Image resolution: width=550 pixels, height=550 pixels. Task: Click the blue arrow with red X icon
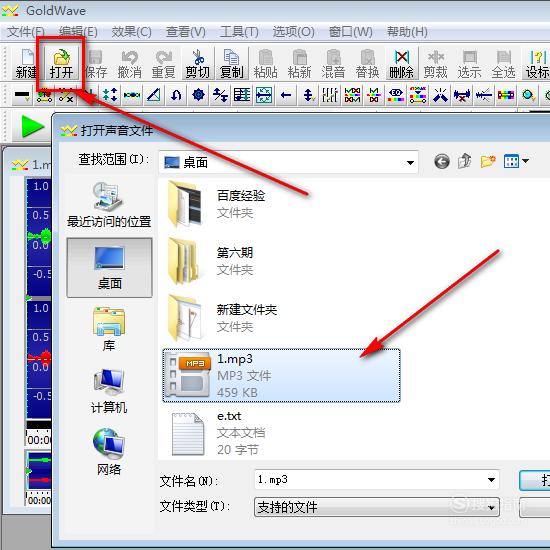tap(462, 95)
